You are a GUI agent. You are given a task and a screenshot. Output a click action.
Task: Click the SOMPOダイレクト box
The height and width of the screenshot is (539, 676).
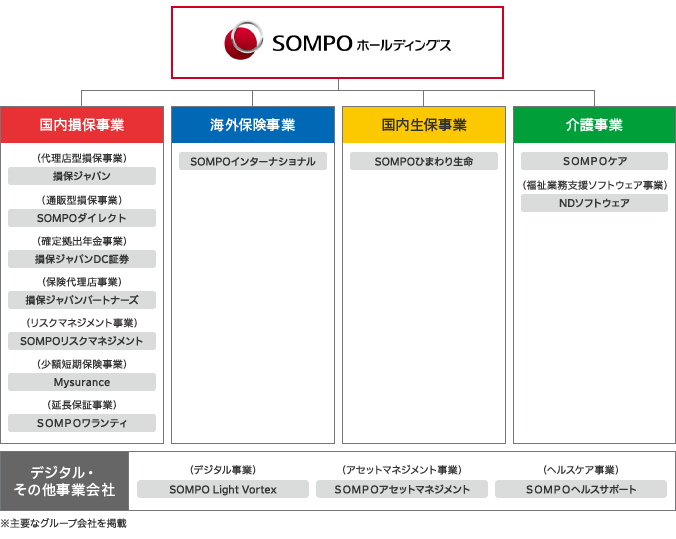pos(82,218)
